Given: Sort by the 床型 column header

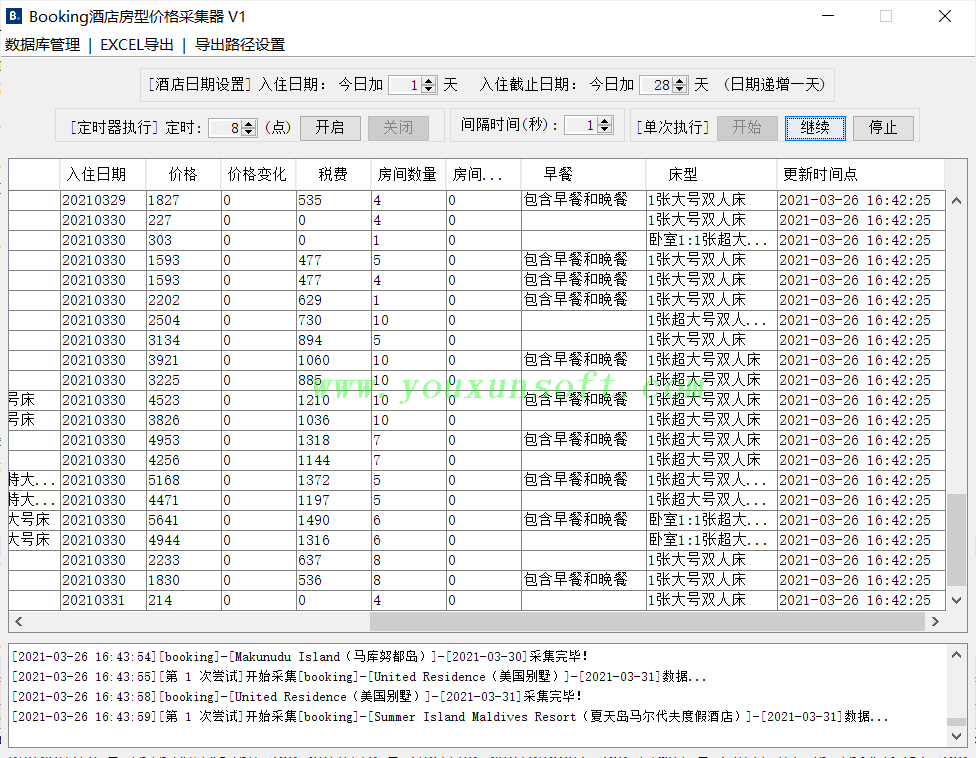Looking at the screenshot, I should (x=711, y=174).
